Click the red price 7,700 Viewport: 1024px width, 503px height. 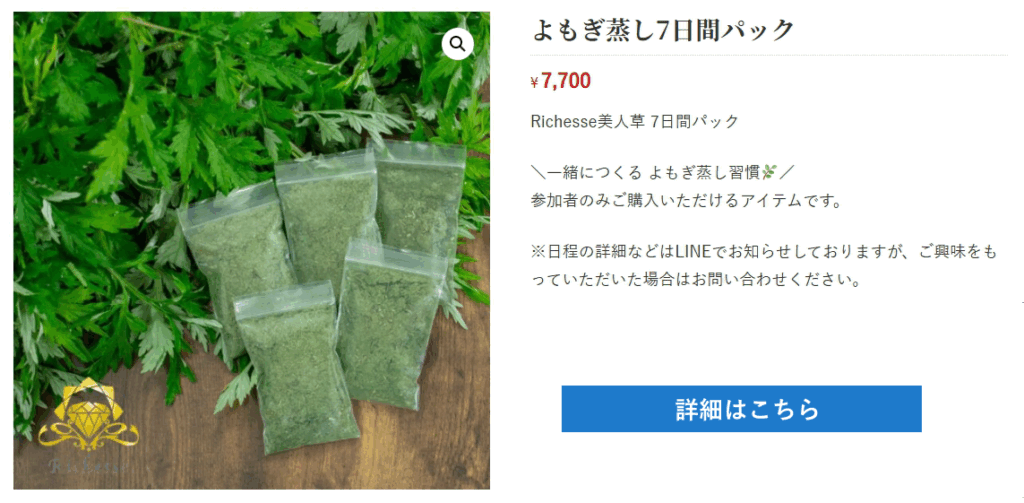(566, 81)
